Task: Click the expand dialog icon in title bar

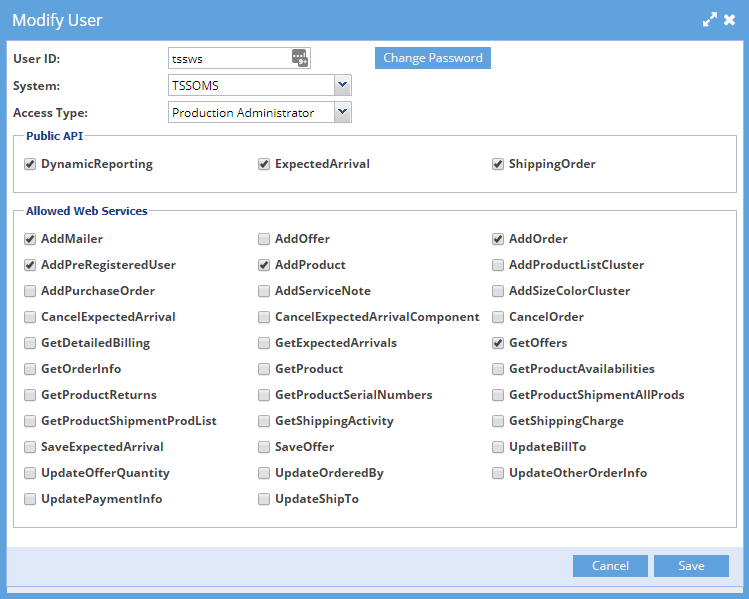Action: coord(710,19)
